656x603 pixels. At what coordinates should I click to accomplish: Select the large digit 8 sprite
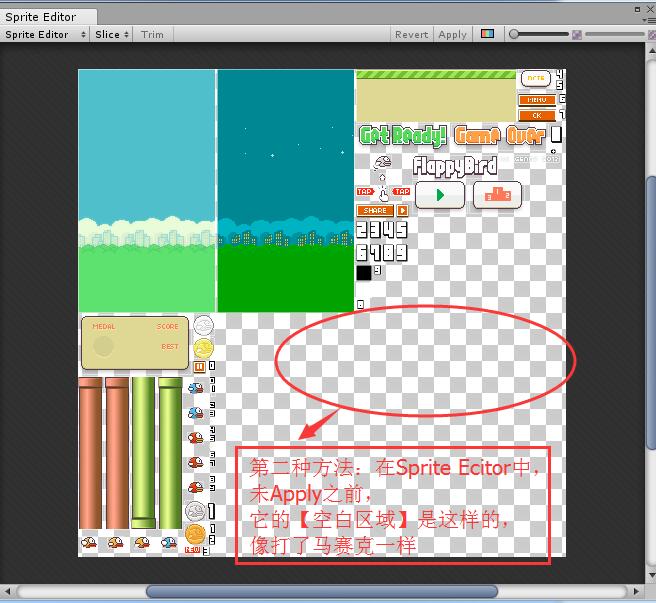coord(388,253)
